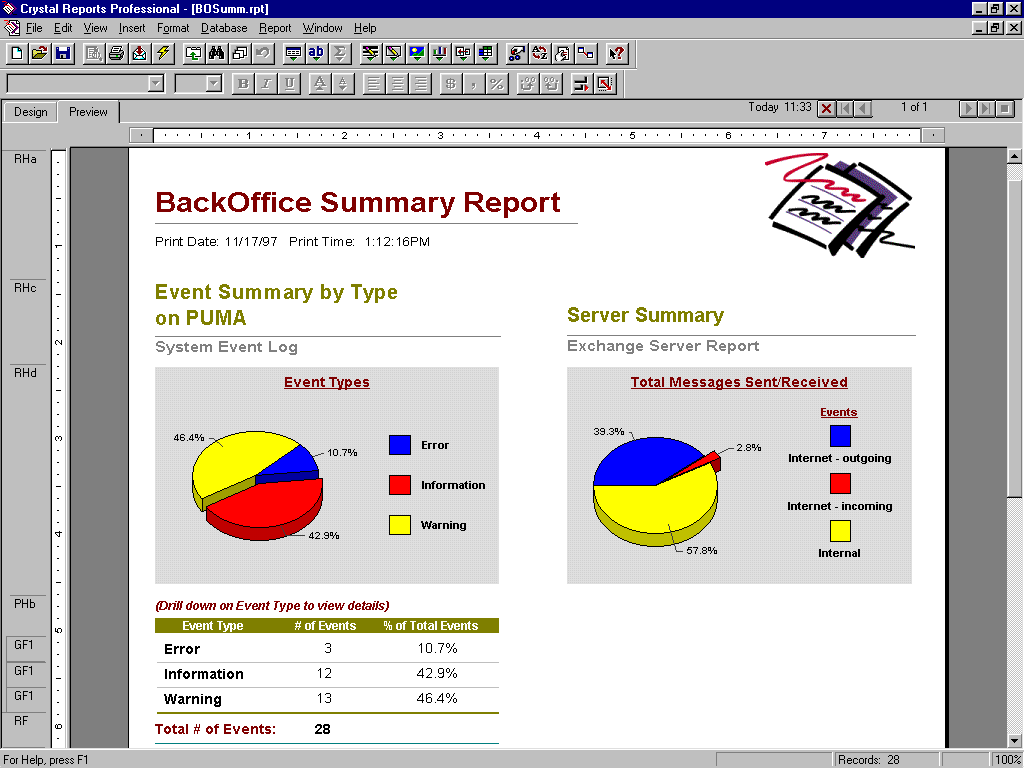The height and width of the screenshot is (768, 1024).
Task: Go to the last page arrow
Action: click(x=986, y=108)
